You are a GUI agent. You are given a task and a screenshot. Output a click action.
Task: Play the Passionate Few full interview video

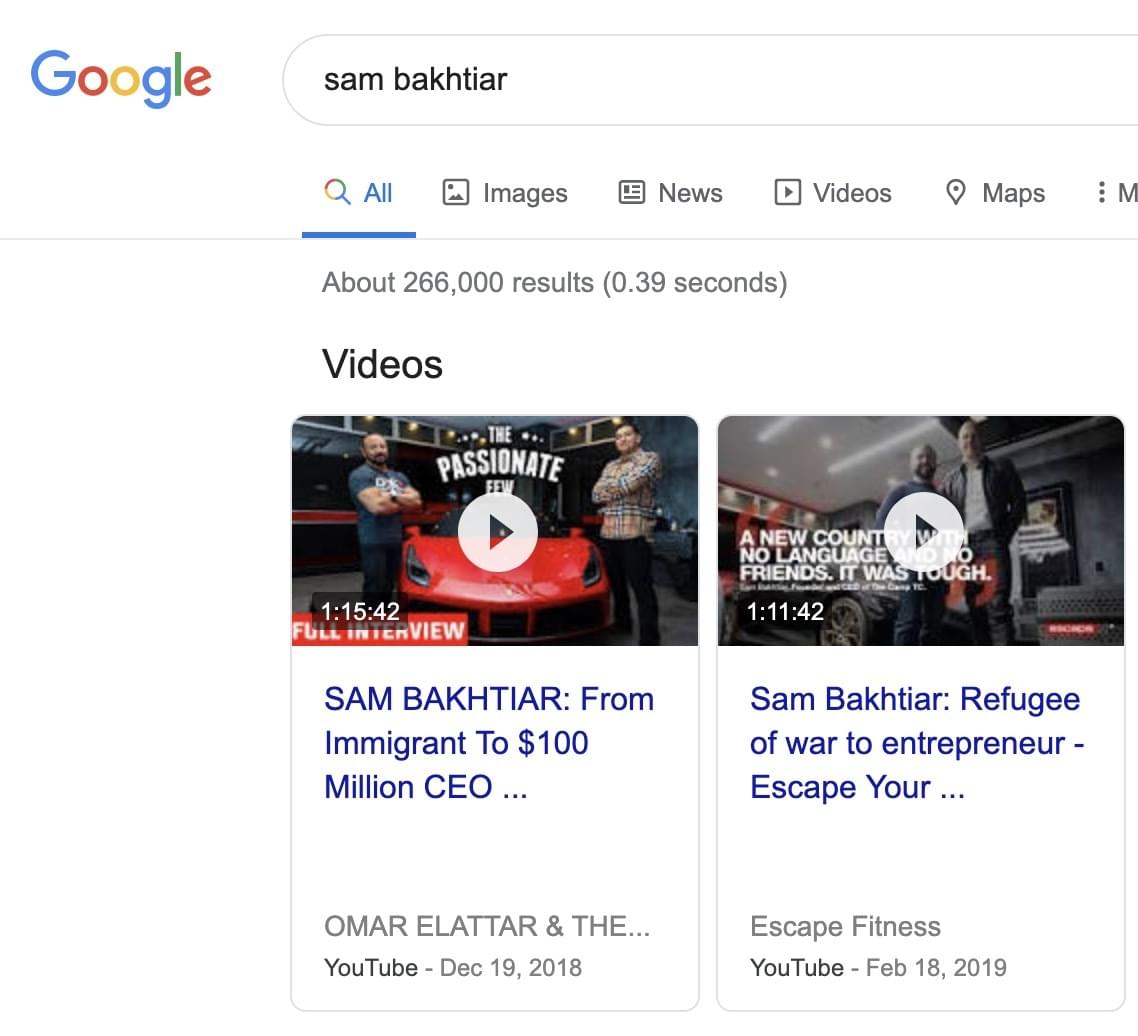(497, 532)
